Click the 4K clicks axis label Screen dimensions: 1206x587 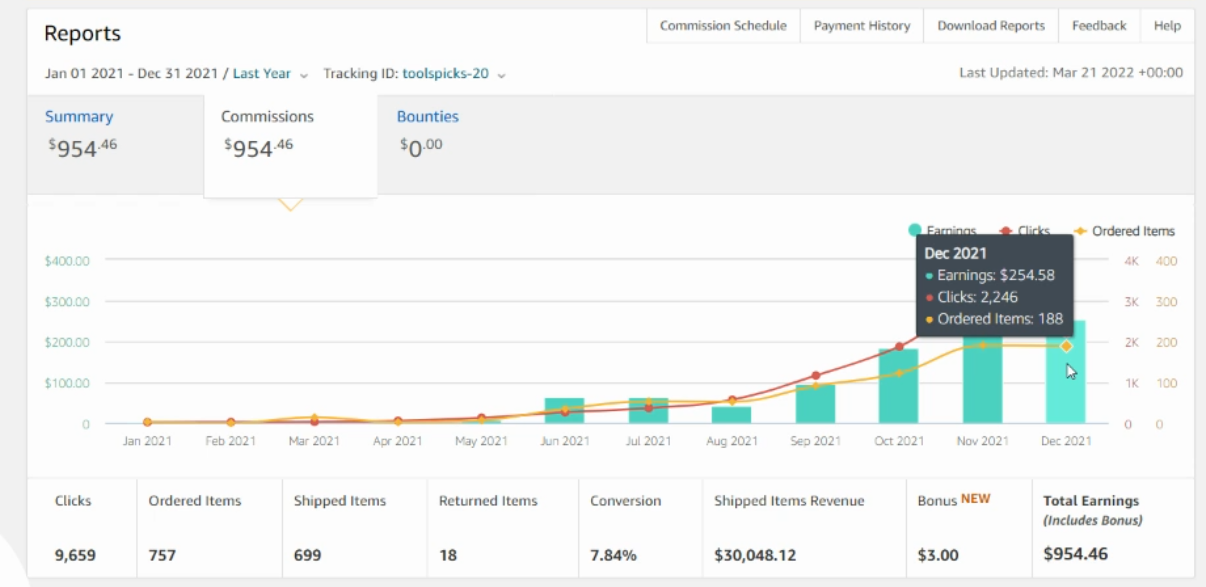coord(1132,261)
